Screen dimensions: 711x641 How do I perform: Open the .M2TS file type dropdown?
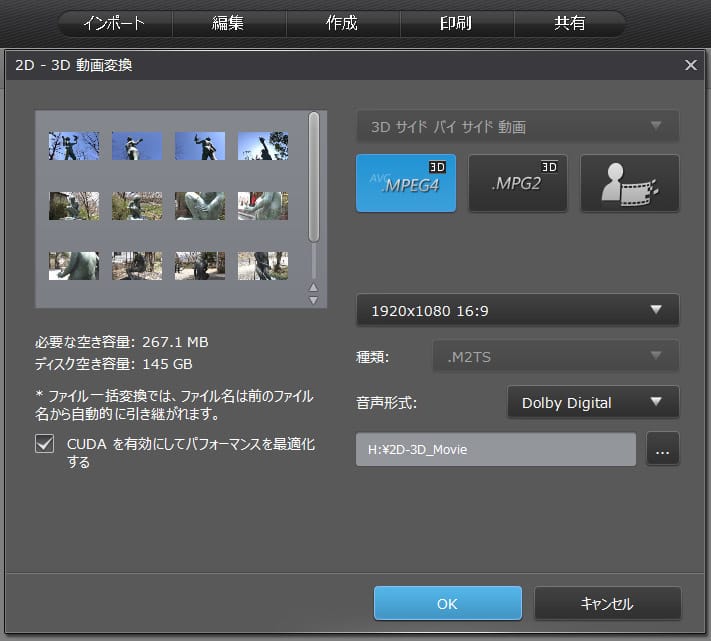[x=555, y=356]
